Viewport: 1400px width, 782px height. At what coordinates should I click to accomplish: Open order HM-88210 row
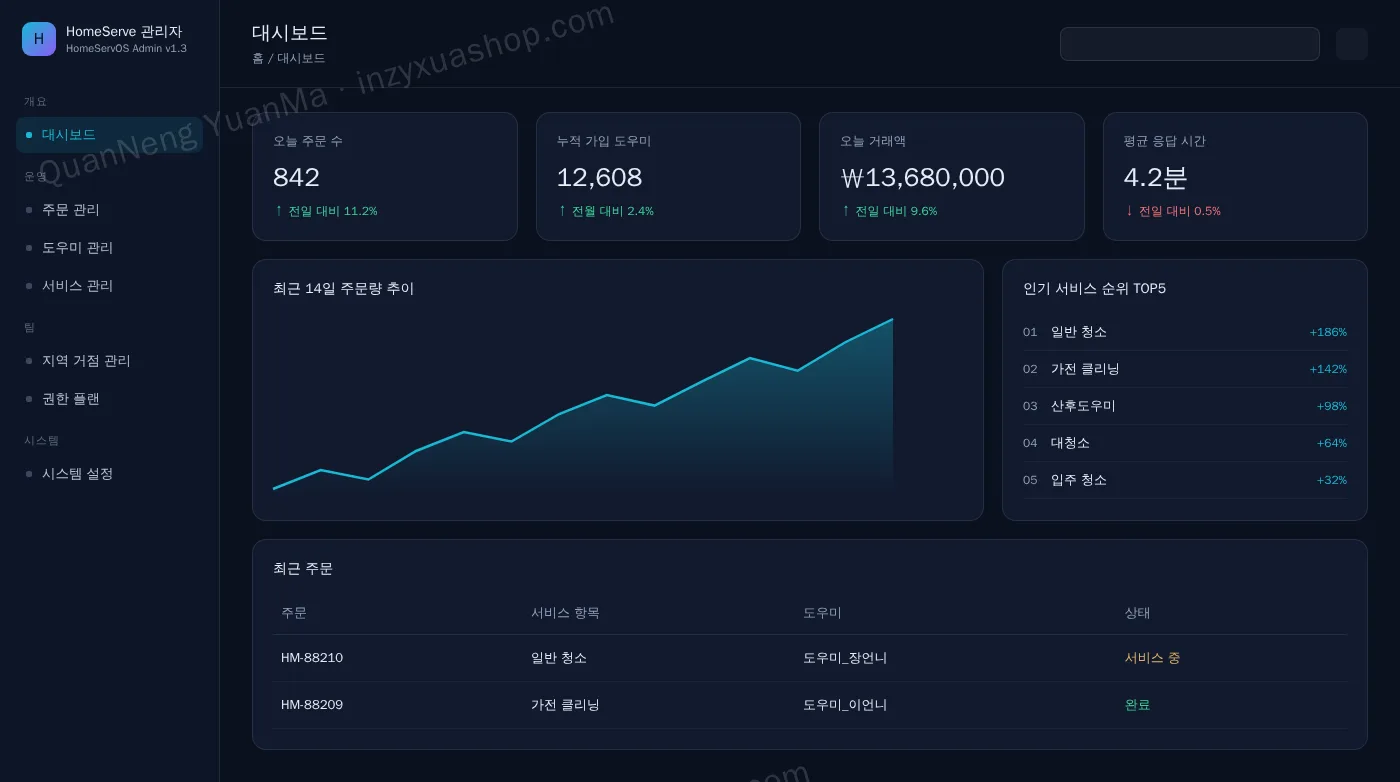[x=810, y=658]
